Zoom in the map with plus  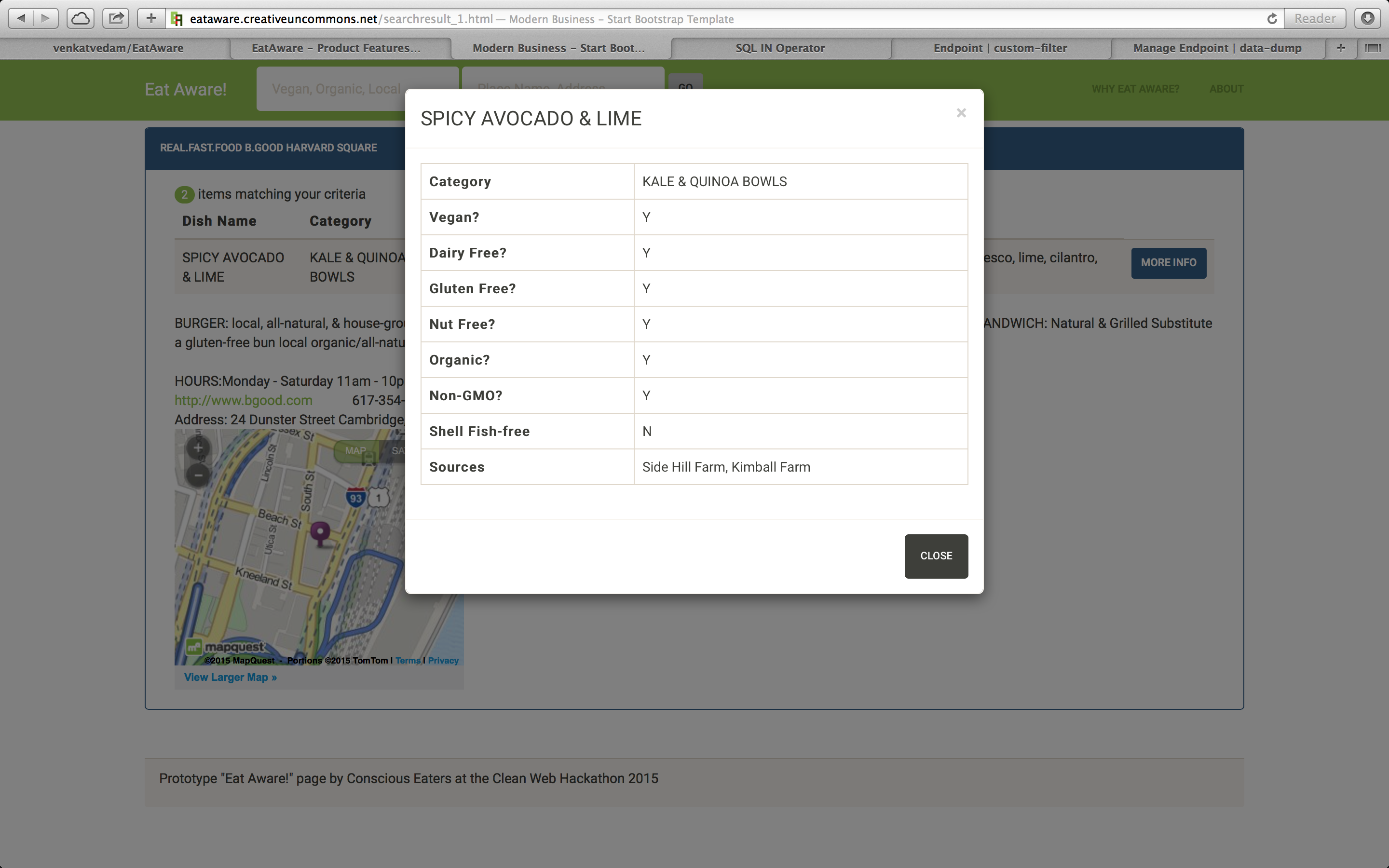(x=198, y=448)
